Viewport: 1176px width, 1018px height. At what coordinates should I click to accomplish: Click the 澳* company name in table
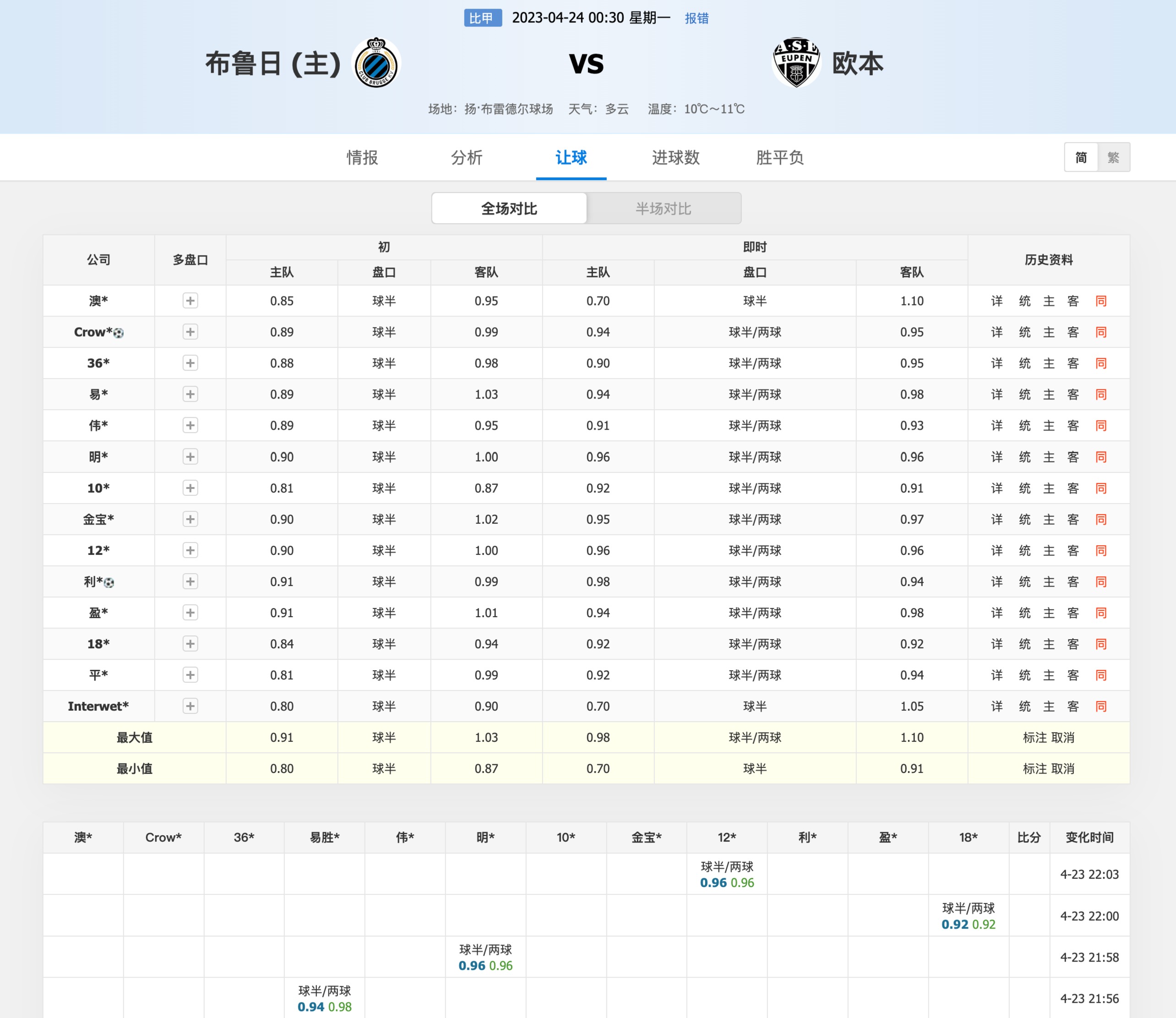pyautogui.click(x=98, y=301)
